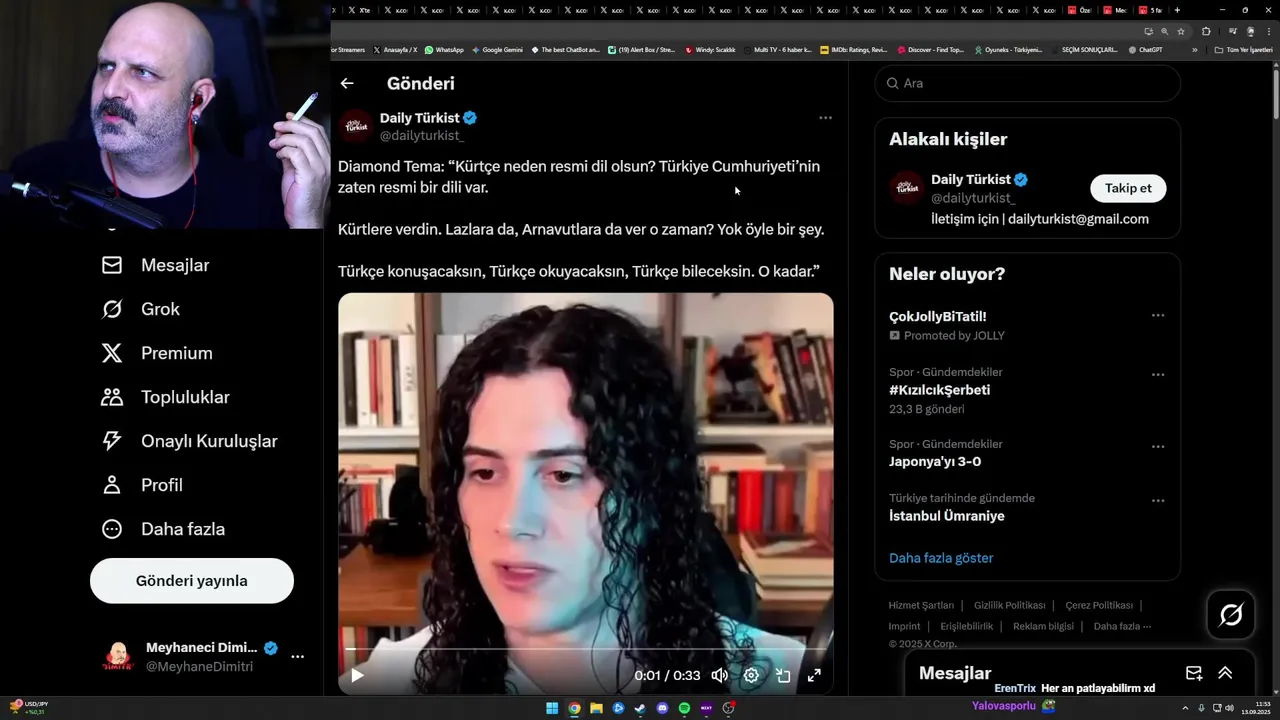Open Onaylı Kuruluşlar in the sidebar

pos(189,441)
